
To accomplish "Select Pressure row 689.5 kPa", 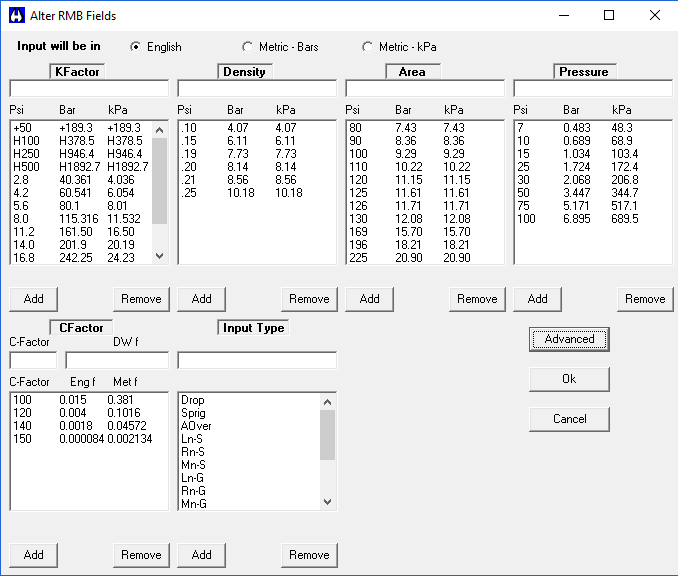I will click(593, 219).
